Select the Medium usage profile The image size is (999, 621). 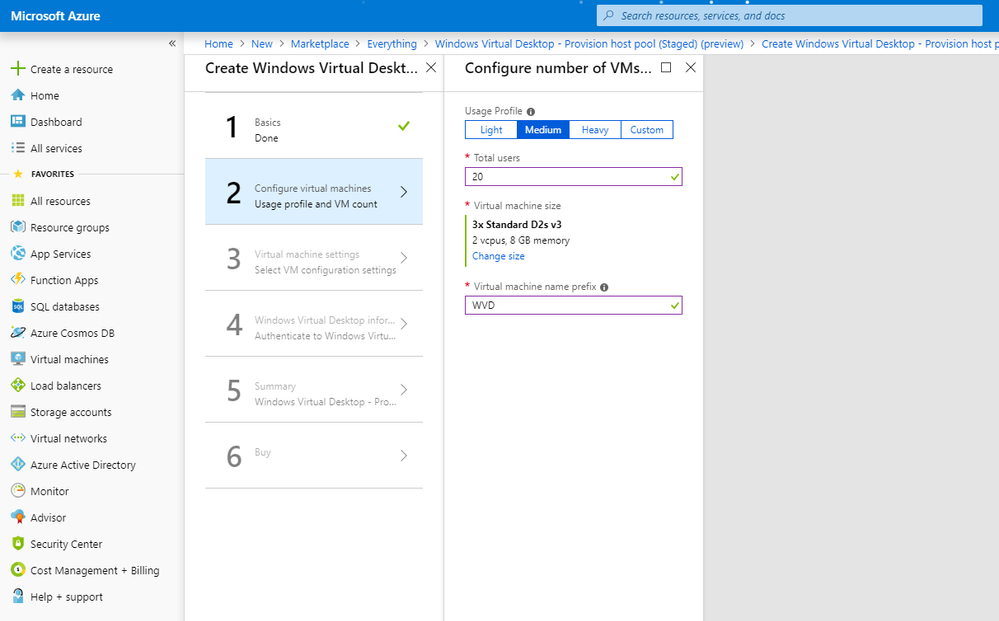[x=543, y=129]
